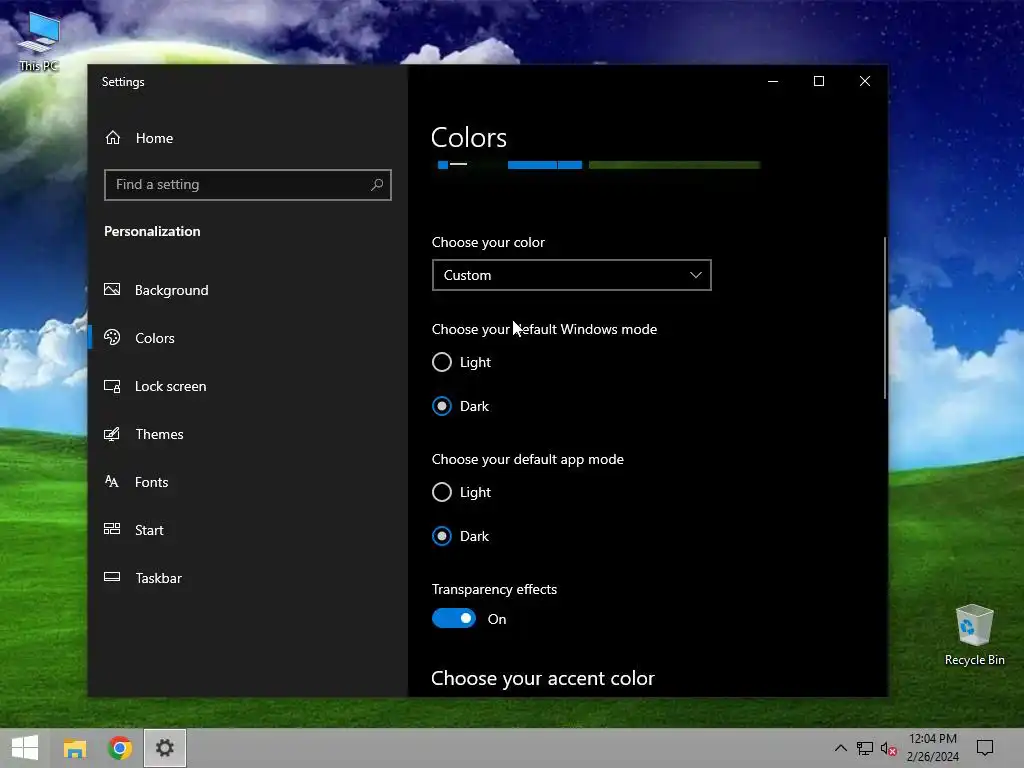The width and height of the screenshot is (1024, 768).
Task: Turn off Transparency effects toggle
Action: pos(454,618)
